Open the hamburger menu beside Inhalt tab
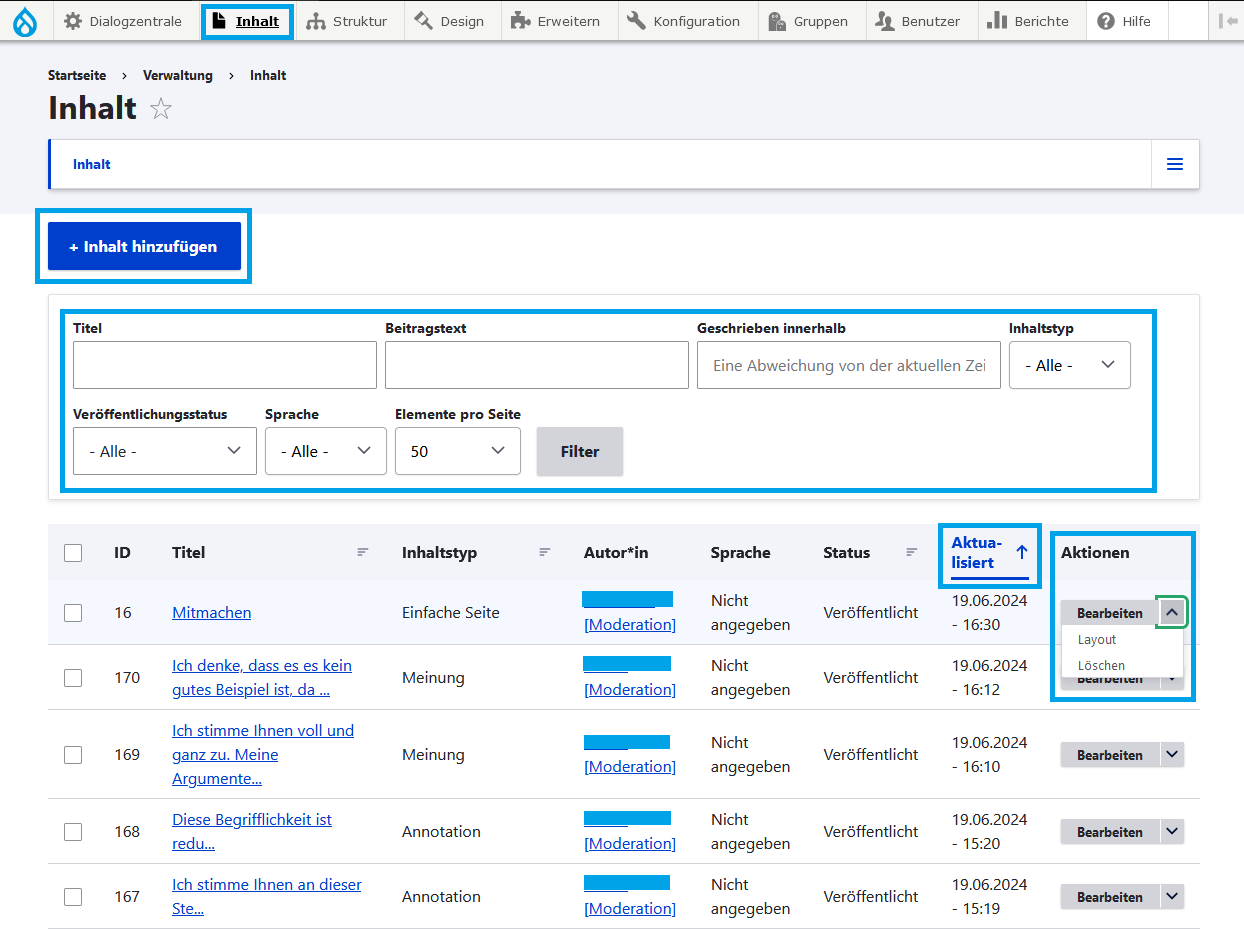 coord(1175,164)
